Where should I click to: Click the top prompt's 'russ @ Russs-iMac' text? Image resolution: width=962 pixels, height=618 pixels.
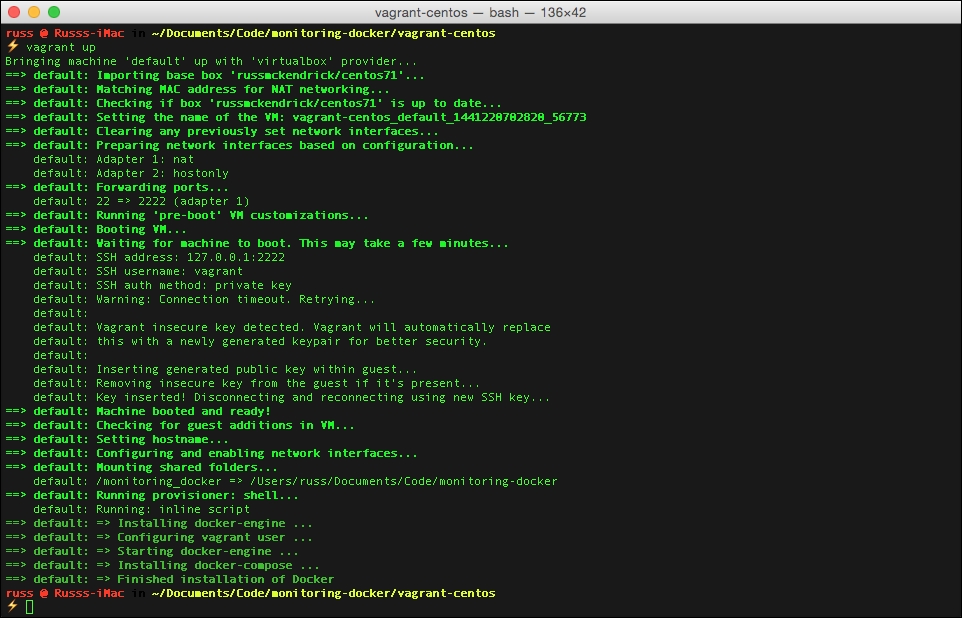[x=64, y=33]
